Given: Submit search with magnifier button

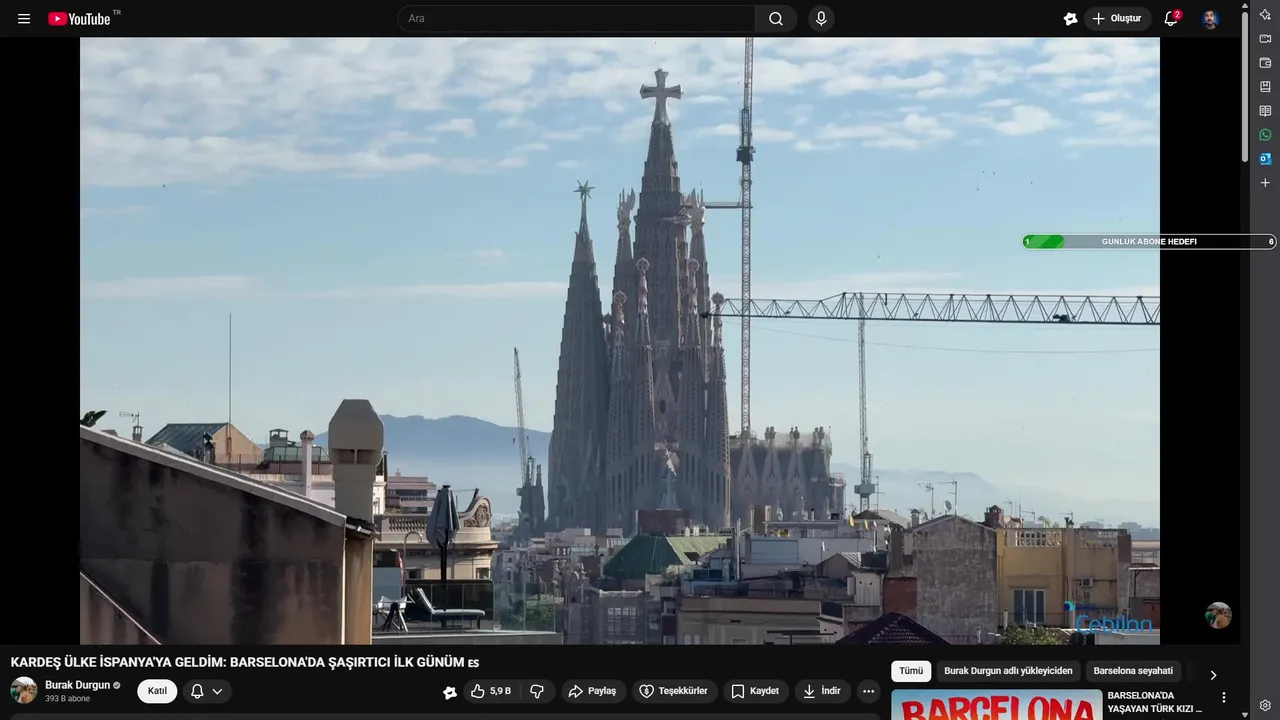Looking at the screenshot, I should coord(776,19).
